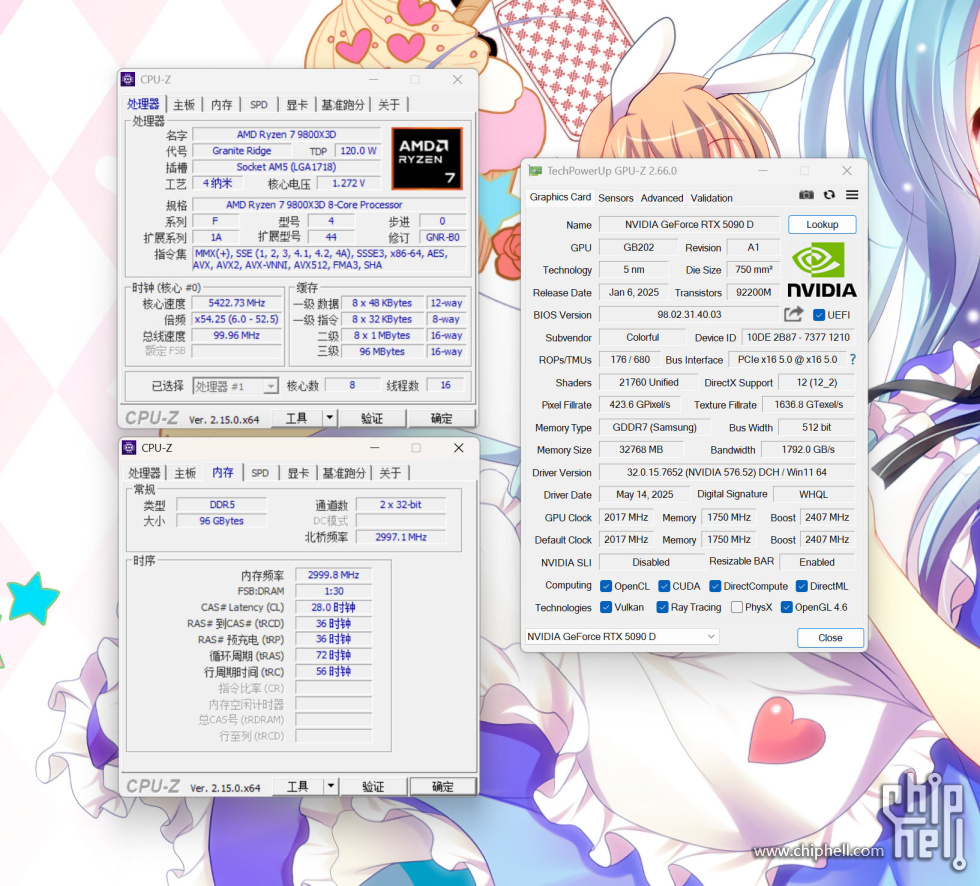Viewport: 980px width, 886px height.
Task: Toggle the CUDA checkbox
Action: (x=664, y=586)
